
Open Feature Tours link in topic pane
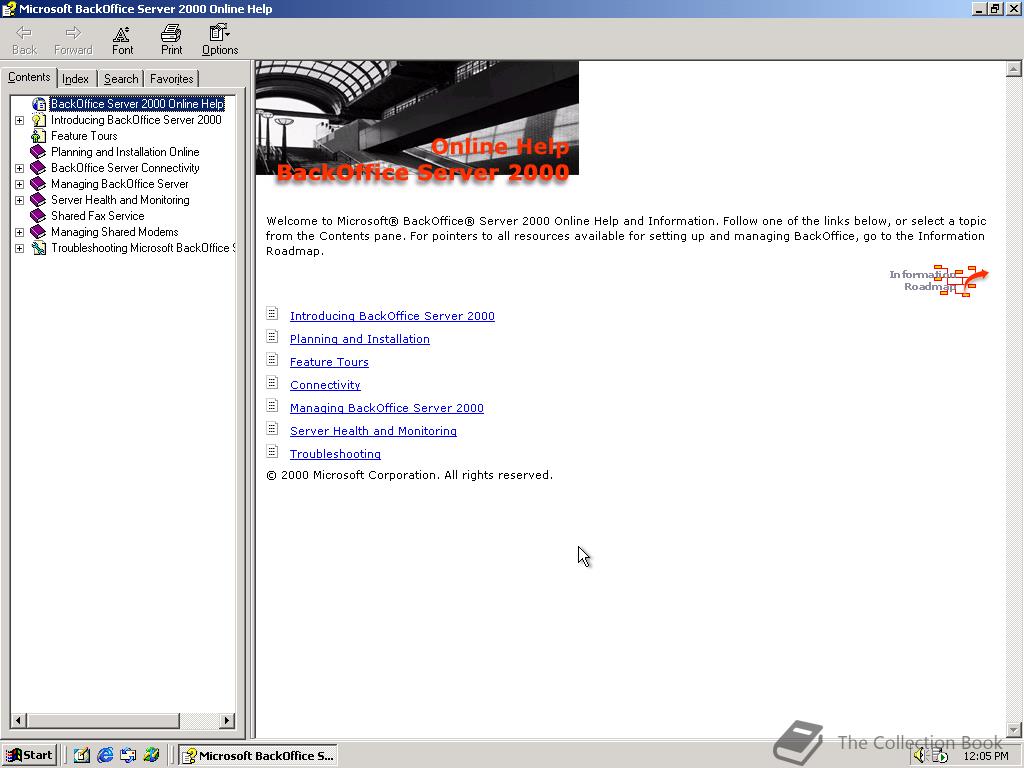(x=329, y=362)
